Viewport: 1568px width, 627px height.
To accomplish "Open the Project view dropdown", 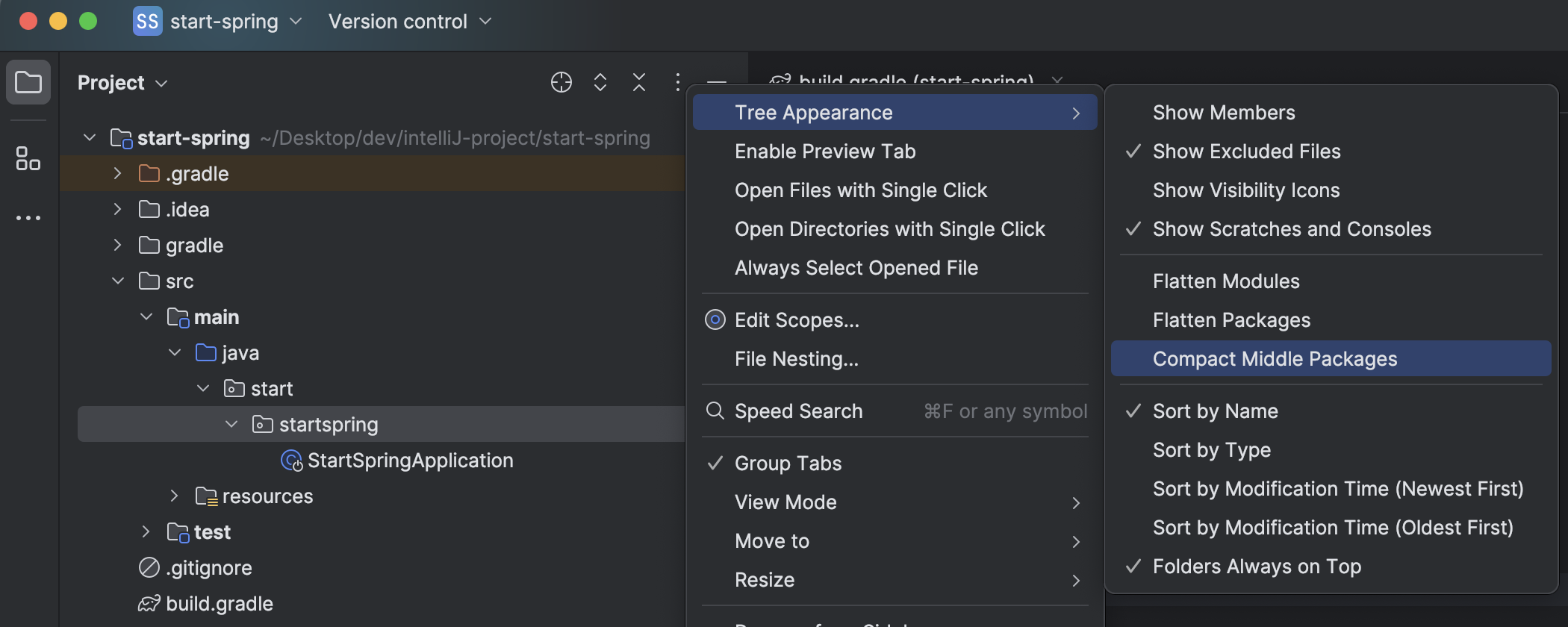I will point(123,82).
